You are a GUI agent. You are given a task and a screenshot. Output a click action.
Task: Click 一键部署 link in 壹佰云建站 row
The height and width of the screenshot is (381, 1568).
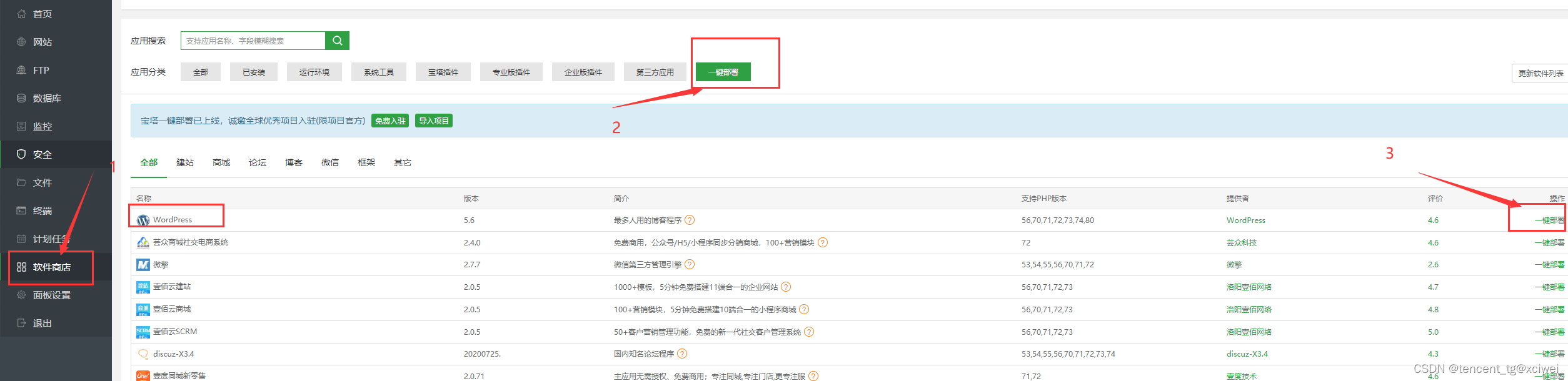click(1549, 287)
